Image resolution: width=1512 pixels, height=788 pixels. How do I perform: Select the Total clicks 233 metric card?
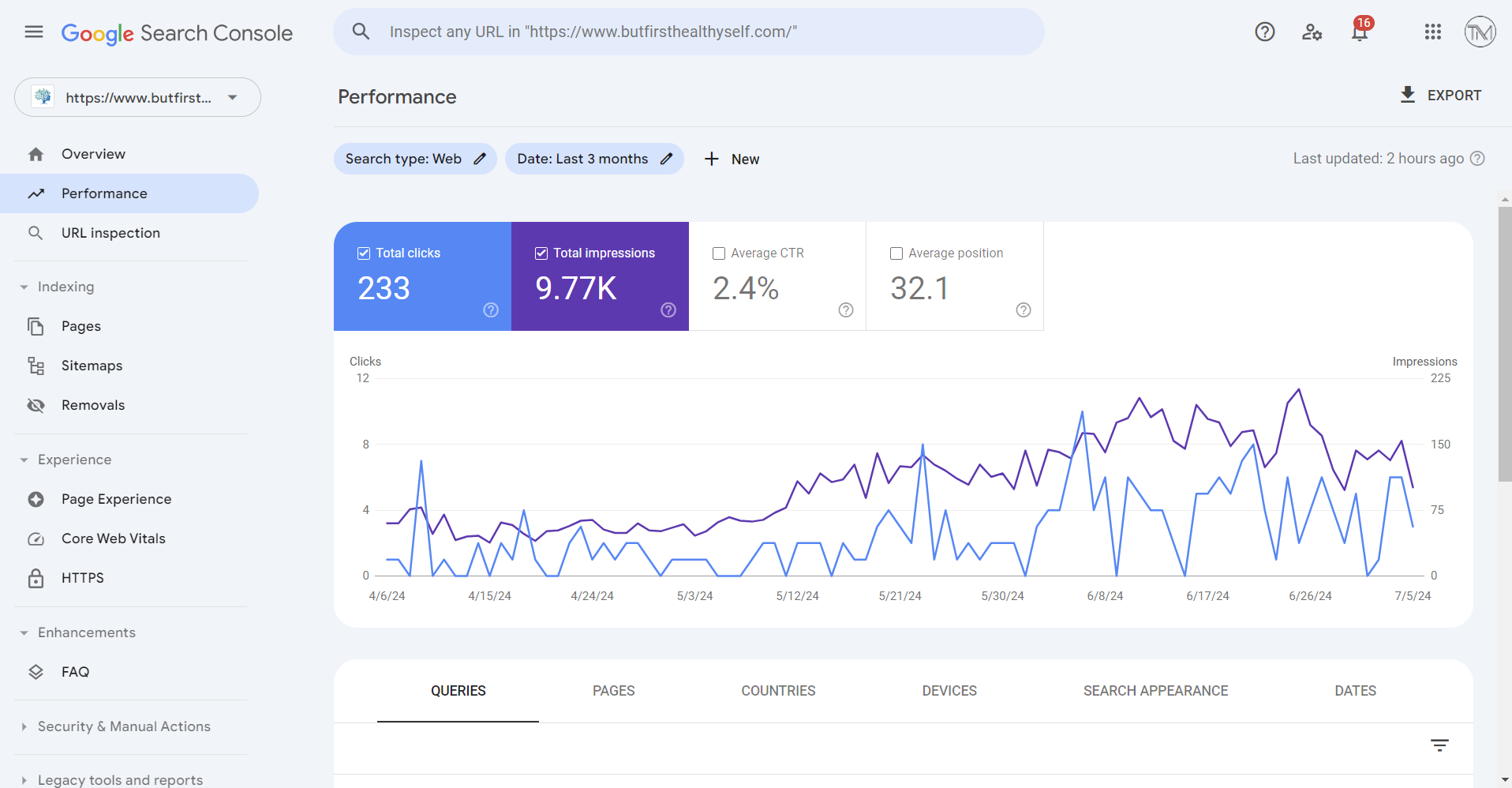(422, 276)
